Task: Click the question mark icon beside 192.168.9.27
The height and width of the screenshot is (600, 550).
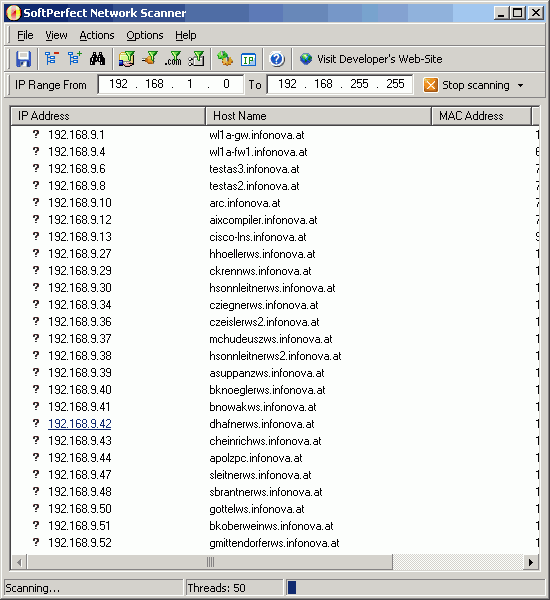Action: (36, 253)
